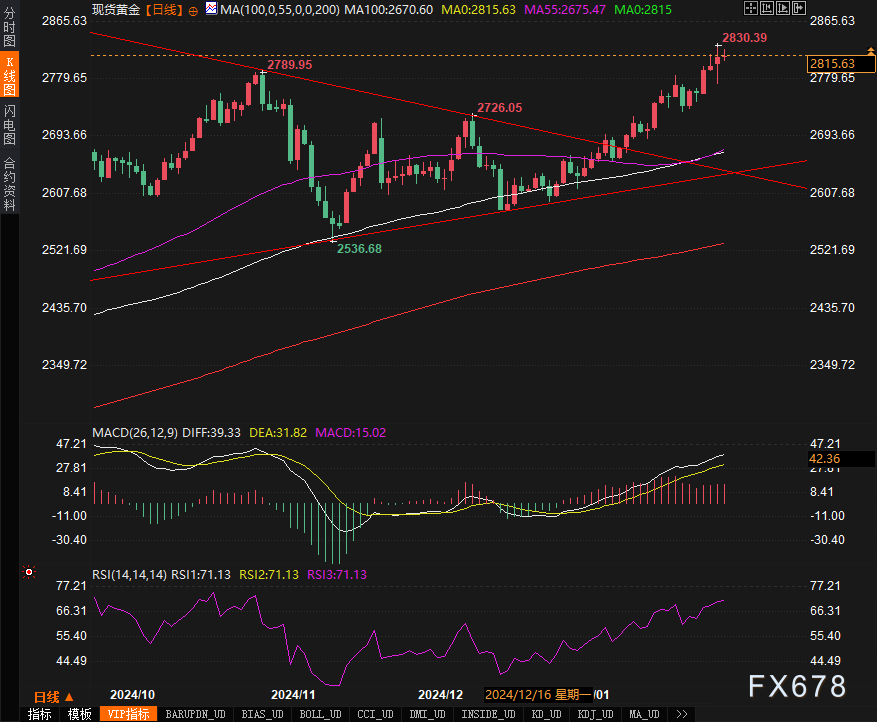Select the 指标 tab at bottom

[x=39, y=714]
